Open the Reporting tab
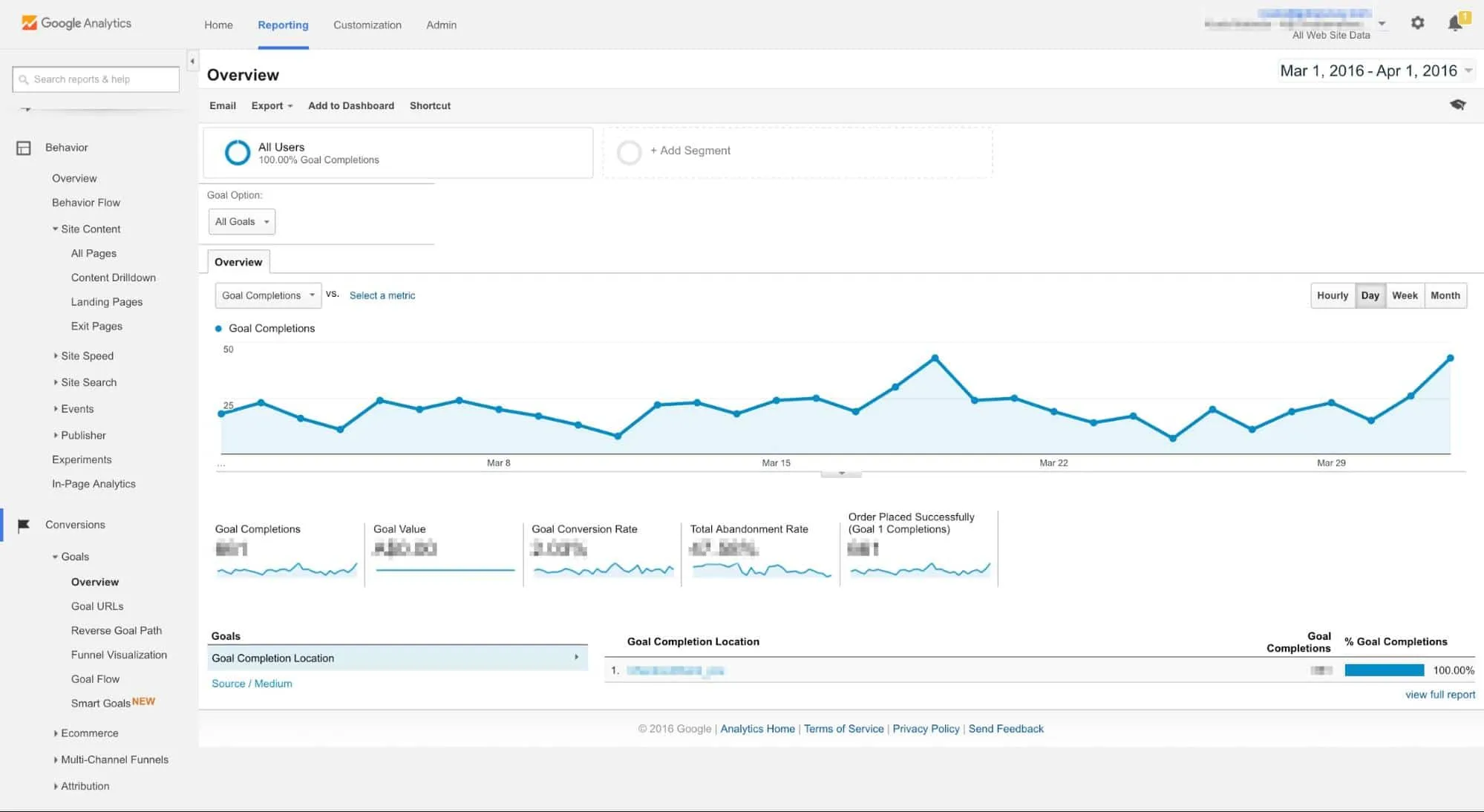The height and width of the screenshot is (812, 1484). 283,24
